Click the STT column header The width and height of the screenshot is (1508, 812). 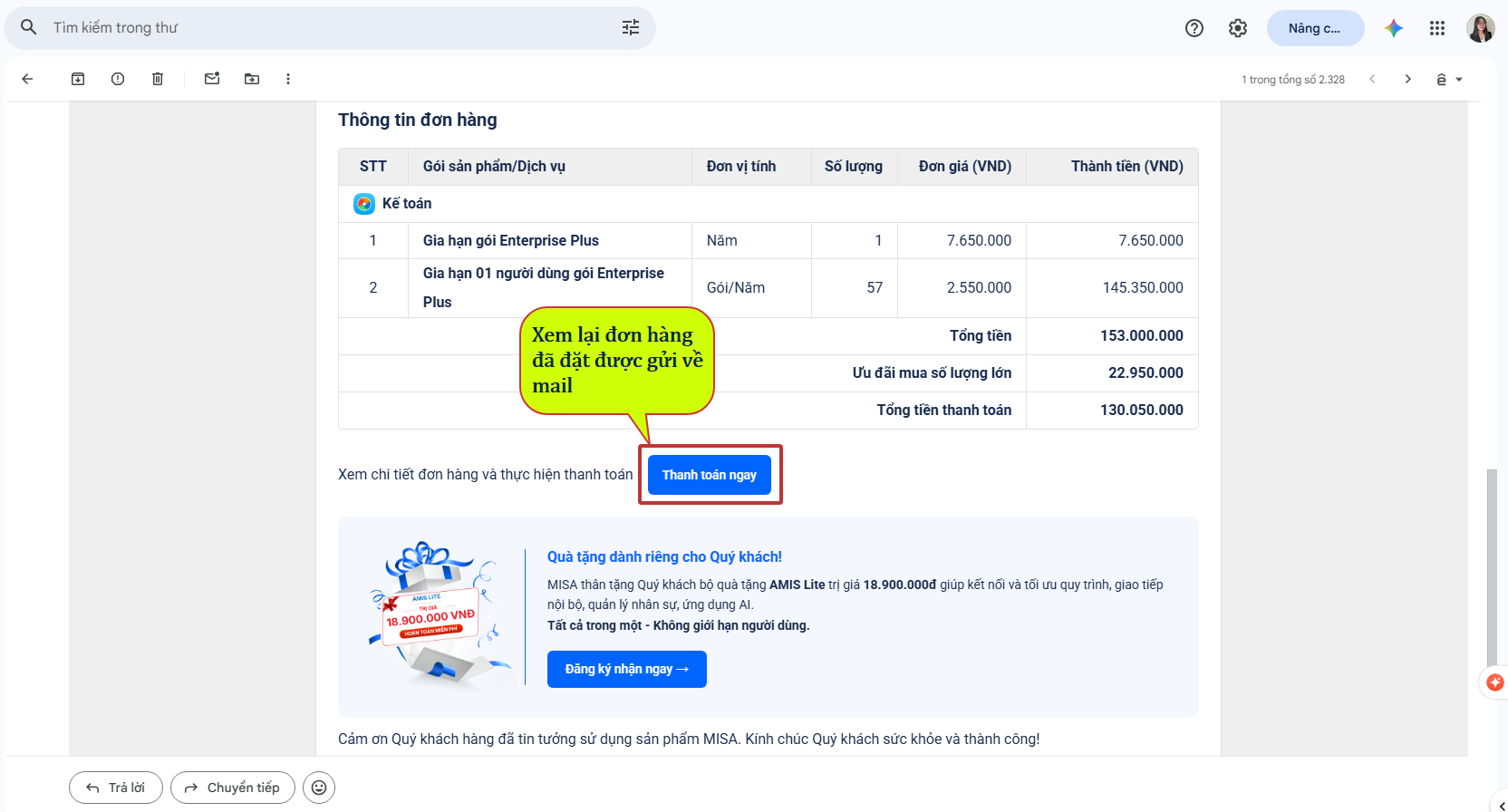tap(373, 166)
